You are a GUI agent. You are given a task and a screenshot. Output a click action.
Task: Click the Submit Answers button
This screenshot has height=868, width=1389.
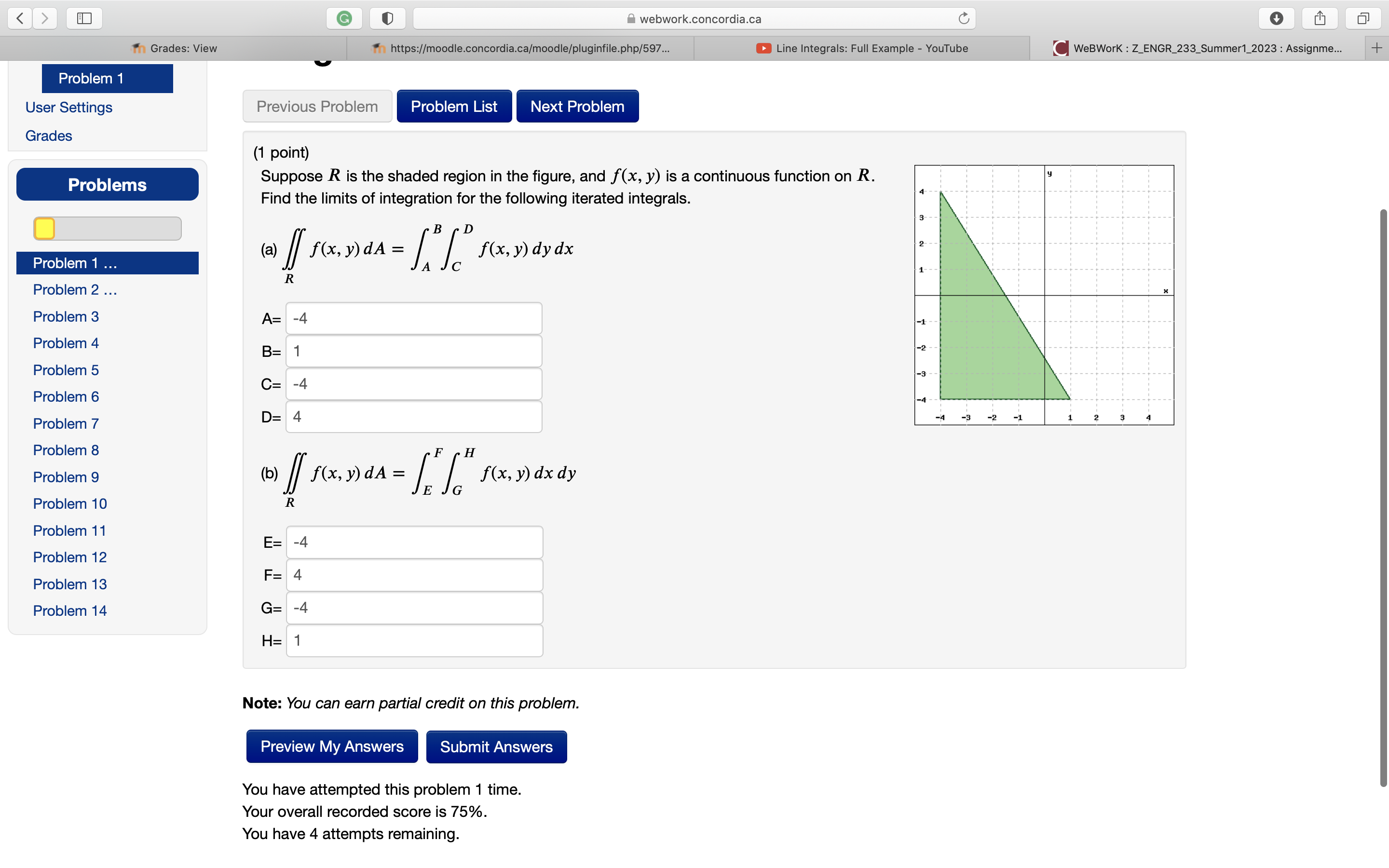[x=496, y=746]
